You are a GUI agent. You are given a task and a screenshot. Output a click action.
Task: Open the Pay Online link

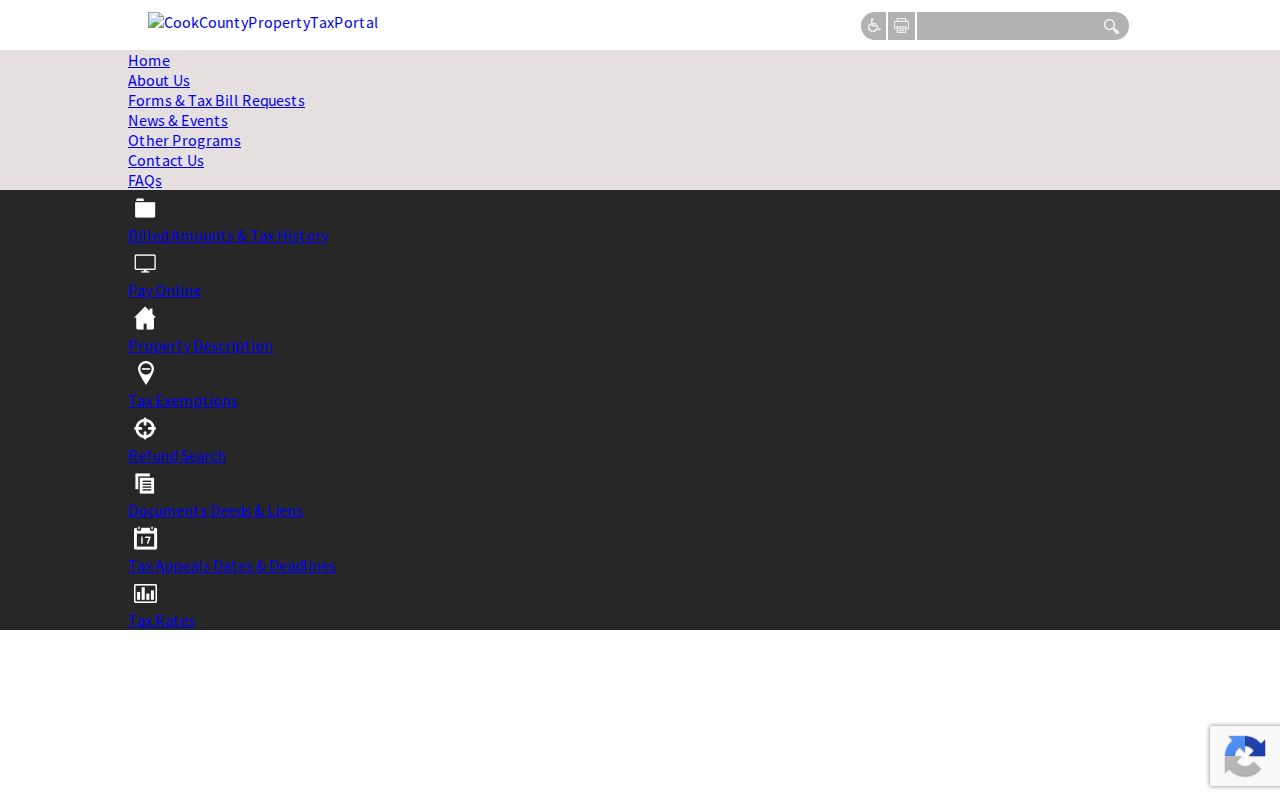[x=164, y=290]
